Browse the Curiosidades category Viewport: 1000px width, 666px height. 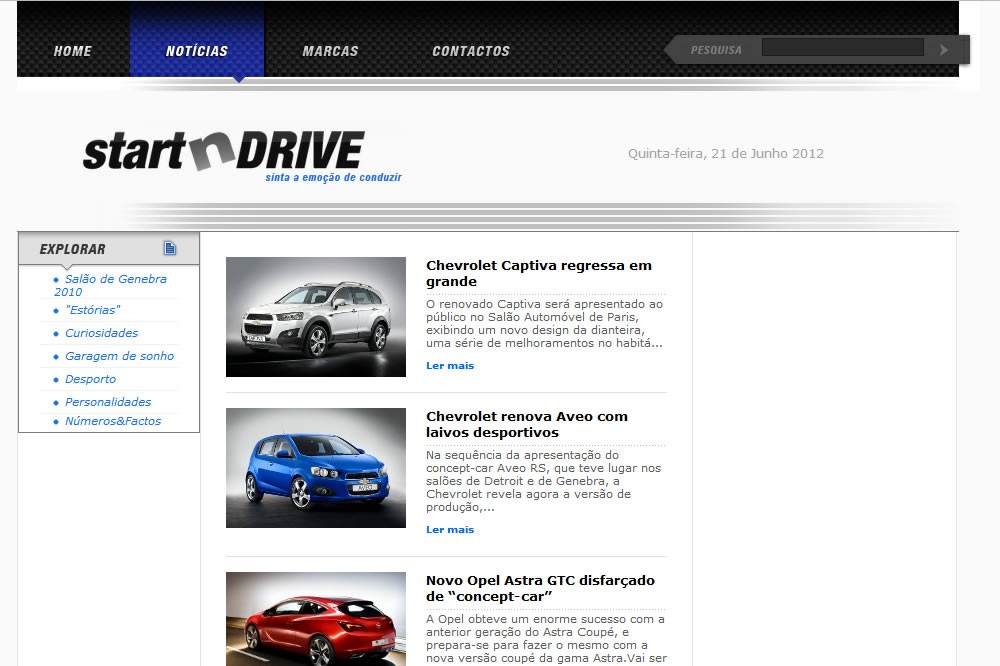pyautogui.click(x=101, y=333)
